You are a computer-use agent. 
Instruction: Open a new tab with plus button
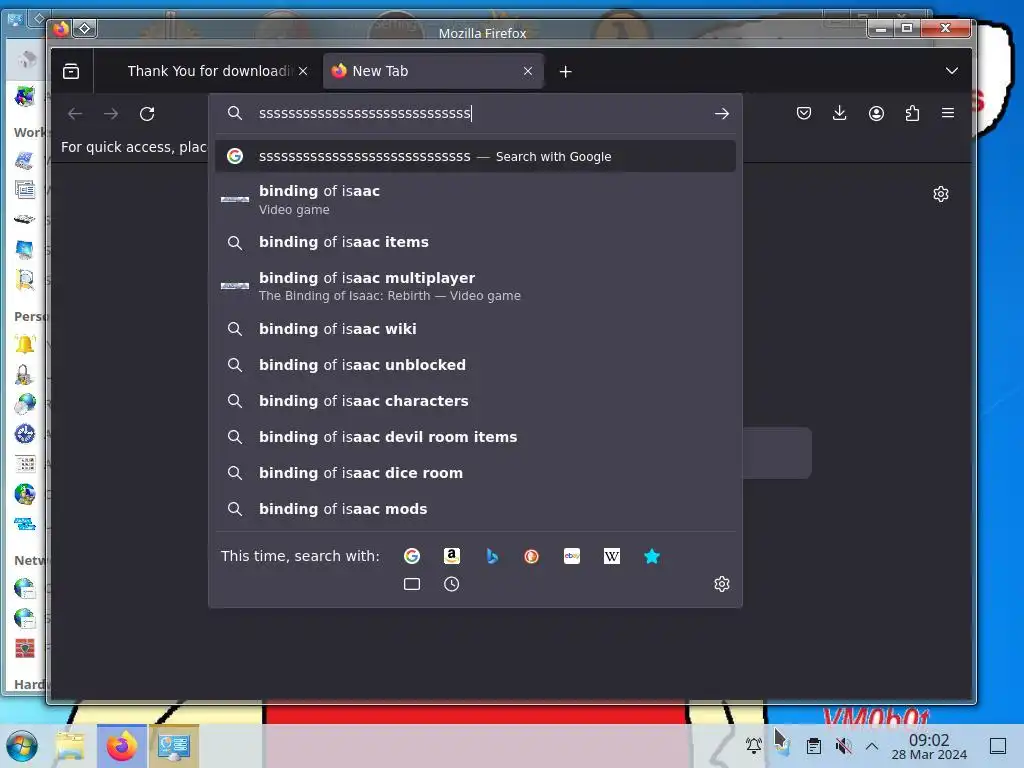click(566, 71)
